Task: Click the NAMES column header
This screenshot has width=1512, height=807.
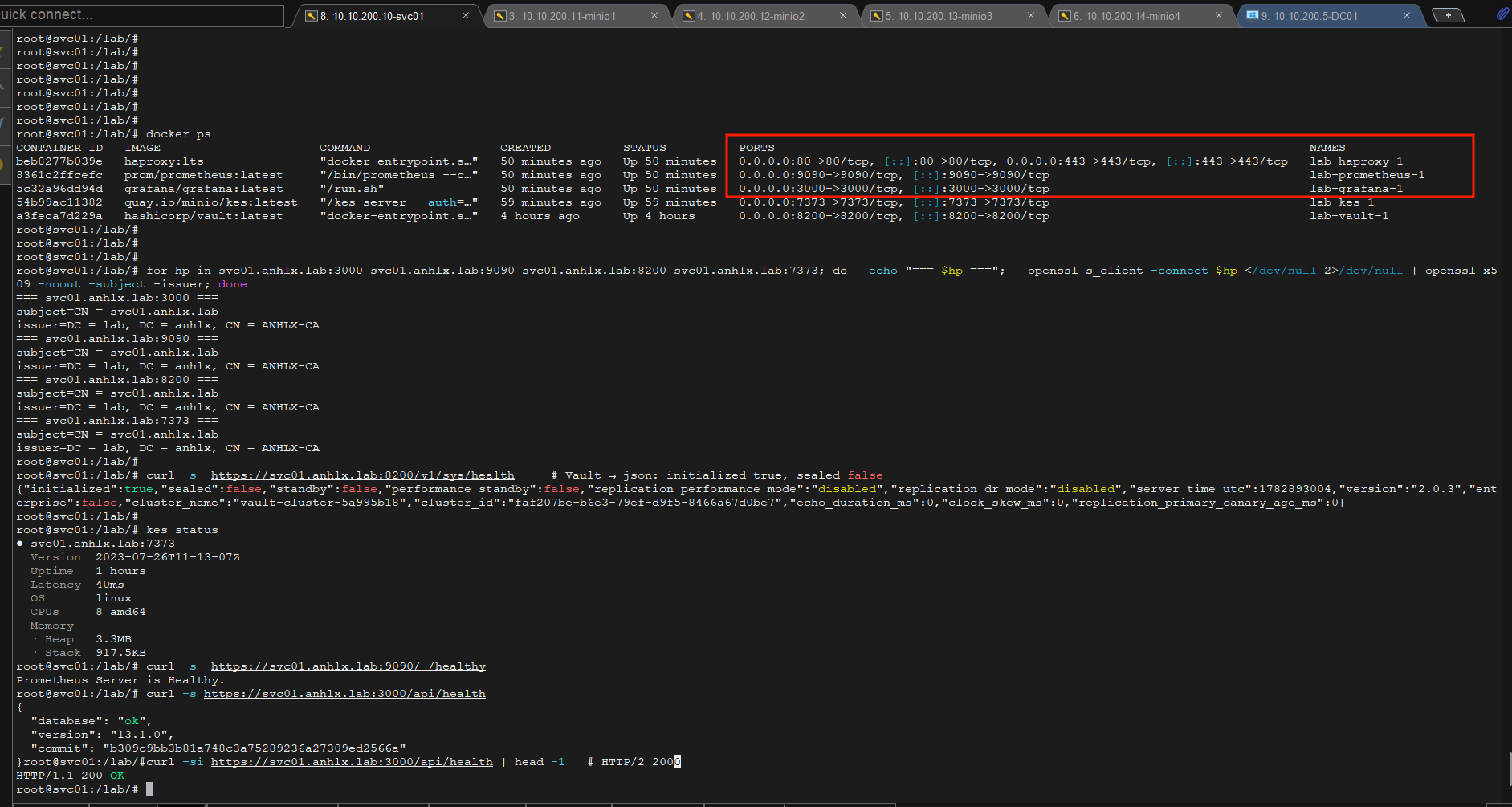Action: [1327, 148]
